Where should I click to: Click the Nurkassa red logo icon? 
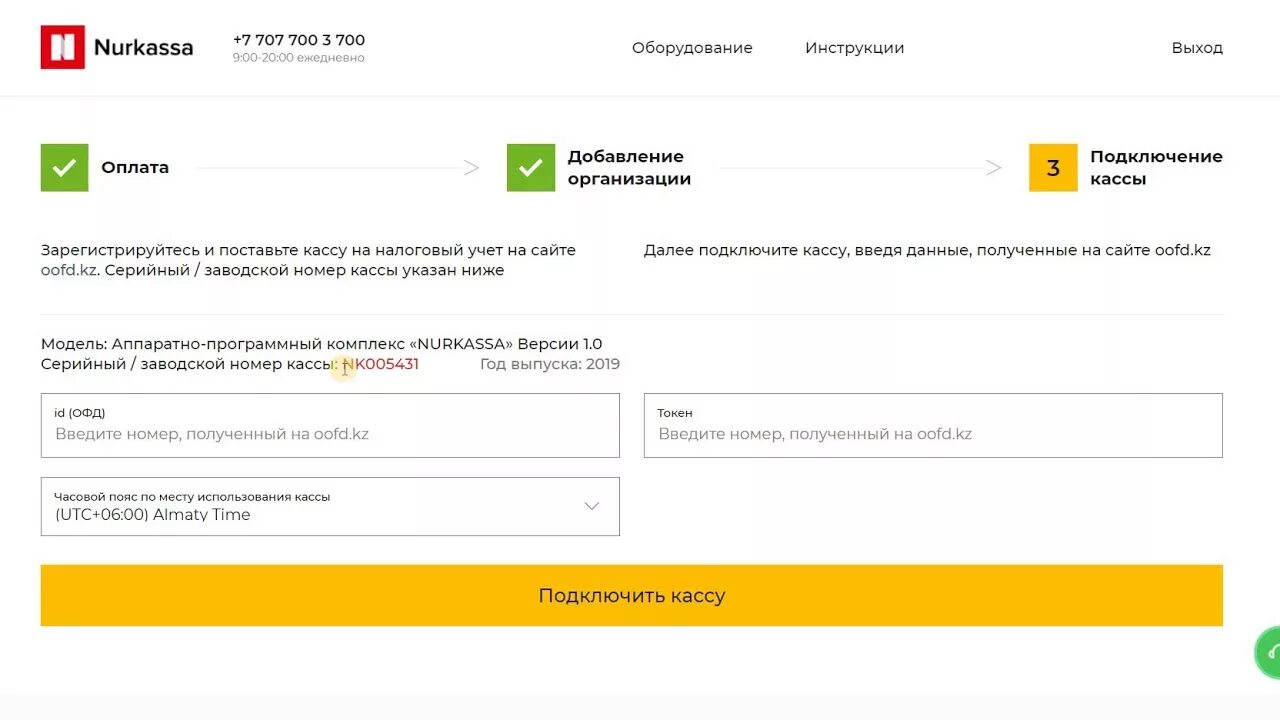tap(62, 47)
